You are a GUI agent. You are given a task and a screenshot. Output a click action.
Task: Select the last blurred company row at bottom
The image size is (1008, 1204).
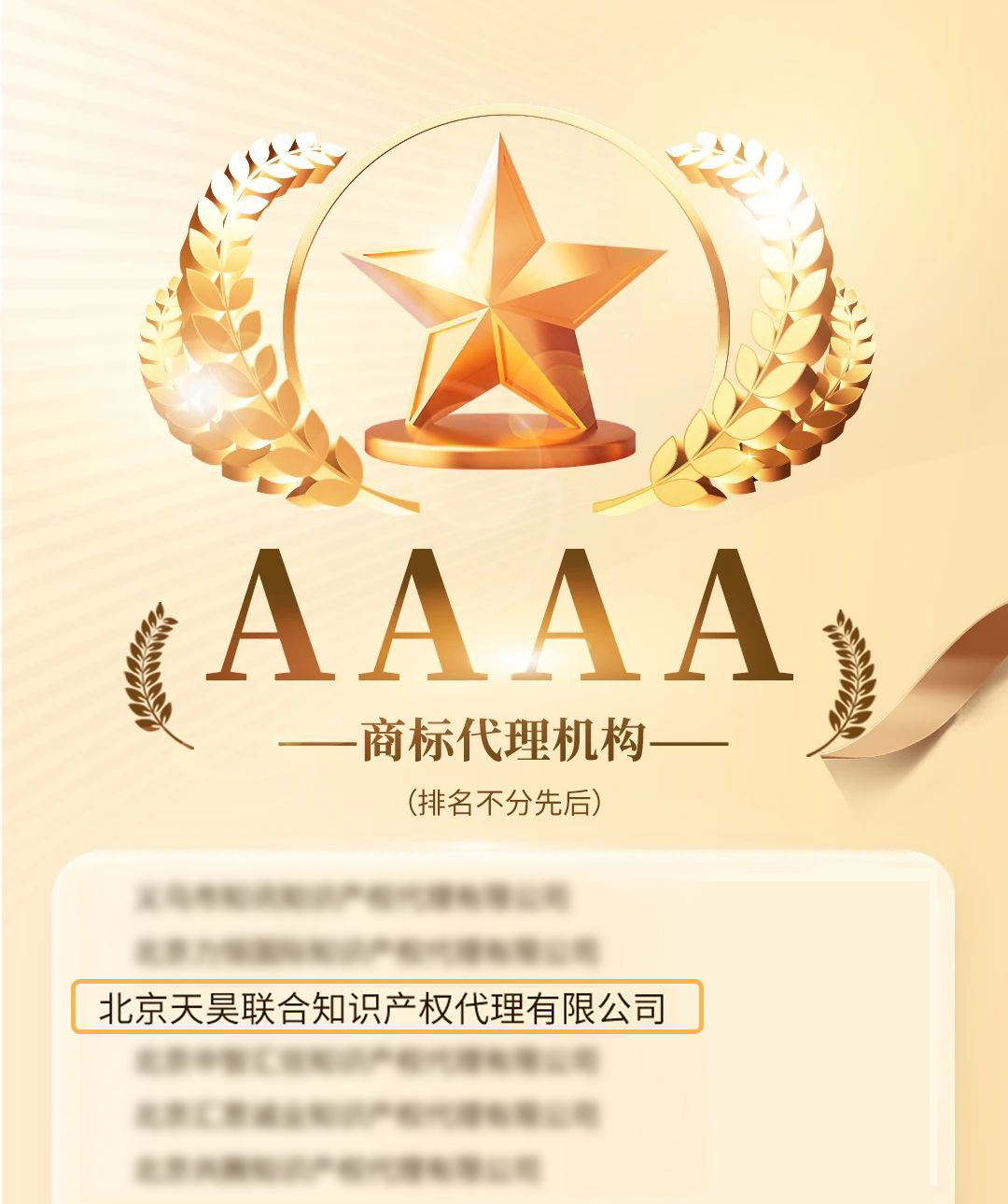coord(338,1167)
